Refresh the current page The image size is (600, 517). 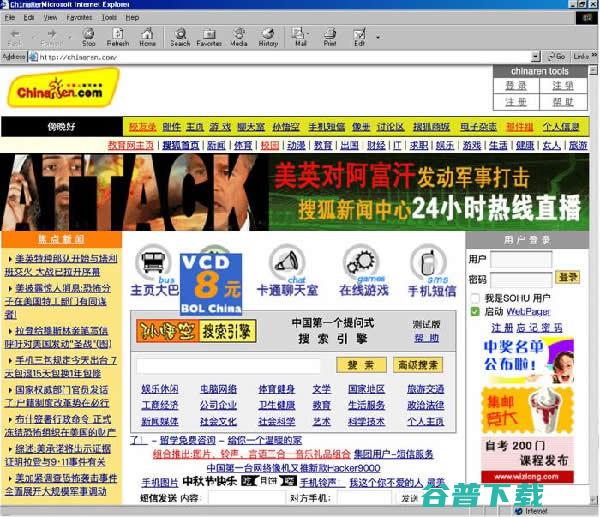pos(117,37)
